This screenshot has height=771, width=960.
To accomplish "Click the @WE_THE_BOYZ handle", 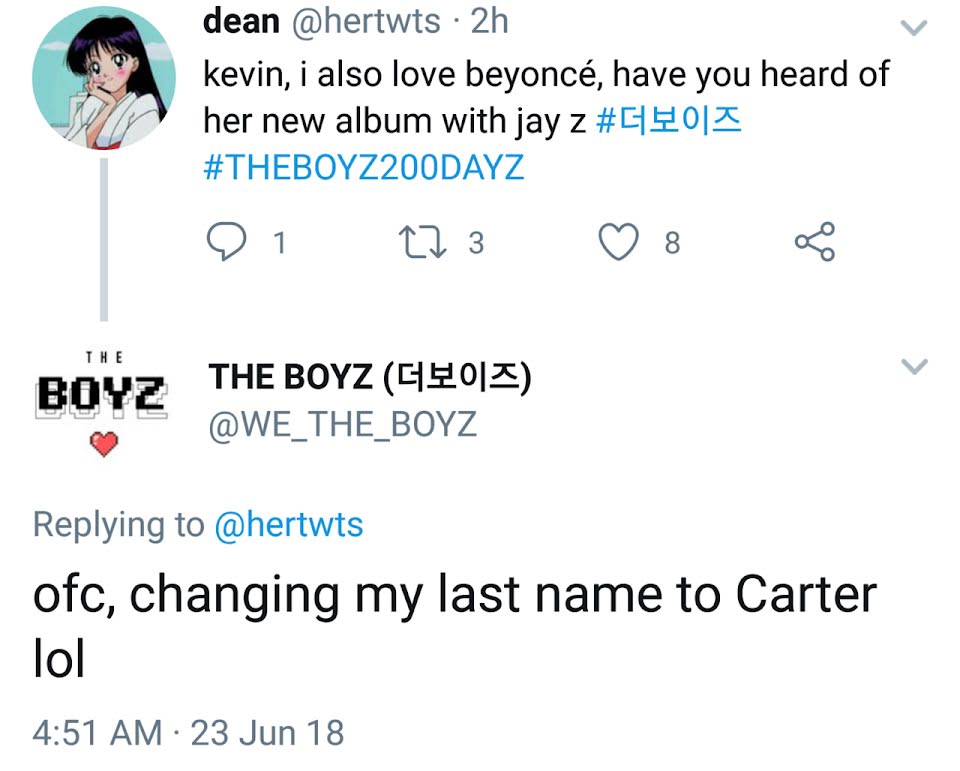I will [342, 425].
